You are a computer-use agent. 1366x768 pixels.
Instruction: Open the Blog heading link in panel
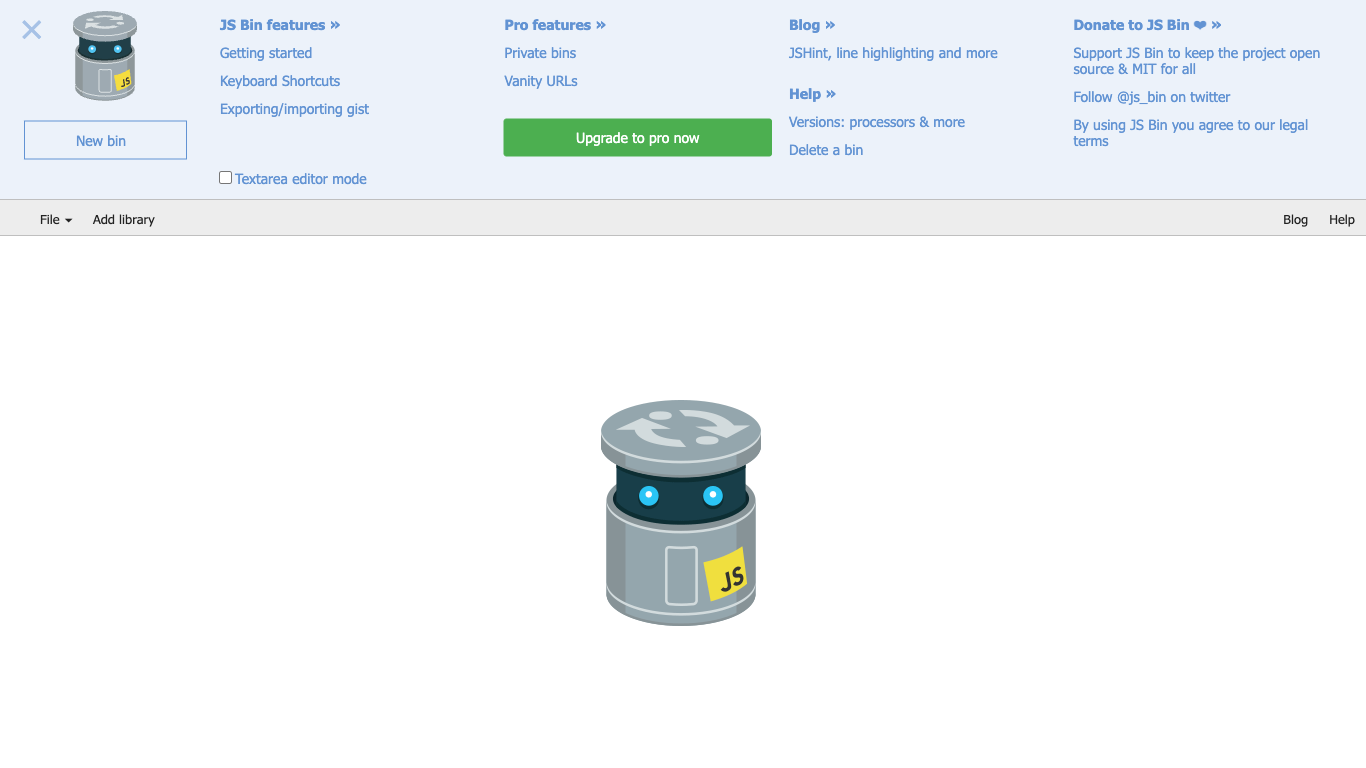812,25
